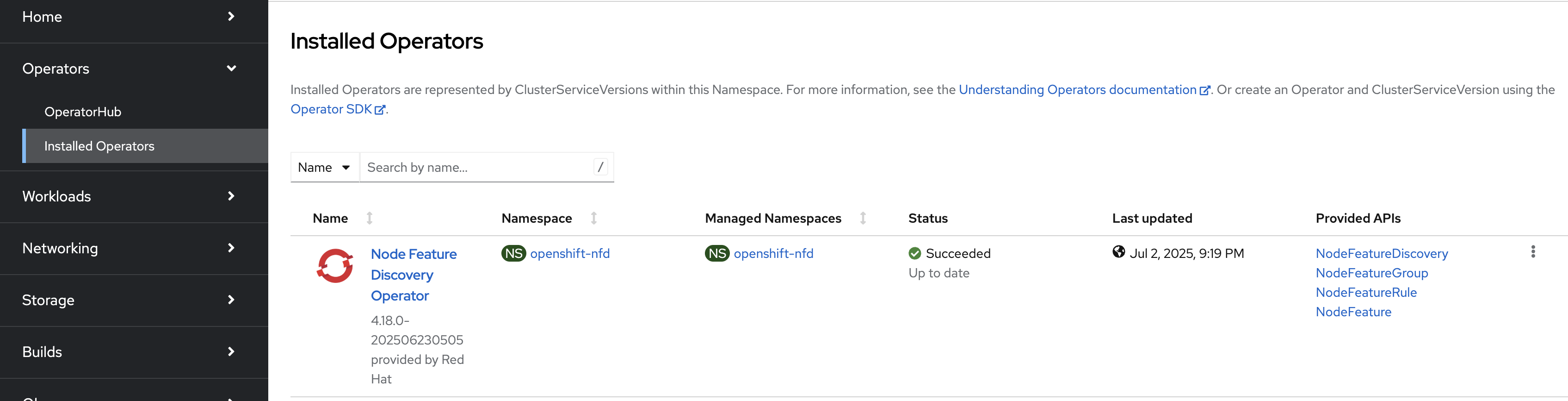1568x401 pixels.
Task: Select Installed Operators in the sidebar
Action: click(99, 146)
